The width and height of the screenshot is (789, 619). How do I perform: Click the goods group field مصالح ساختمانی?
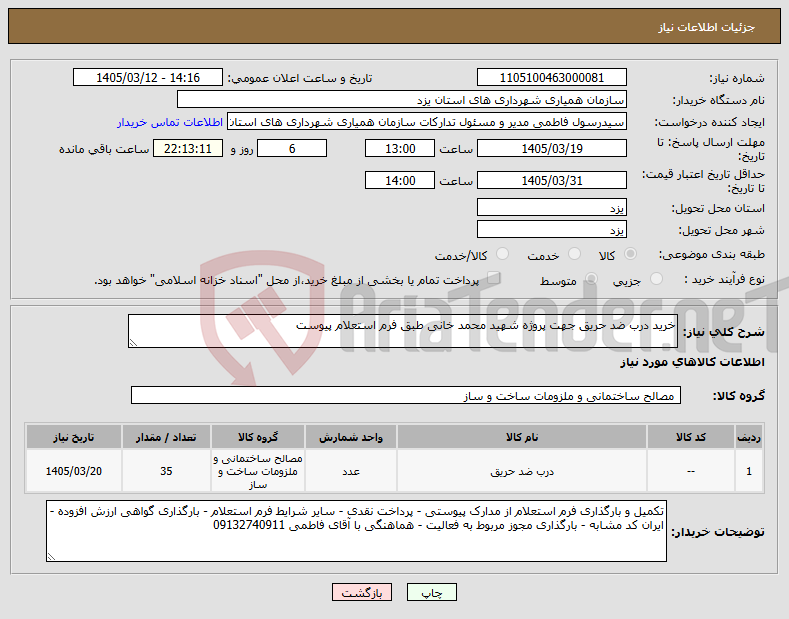point(406,396)
